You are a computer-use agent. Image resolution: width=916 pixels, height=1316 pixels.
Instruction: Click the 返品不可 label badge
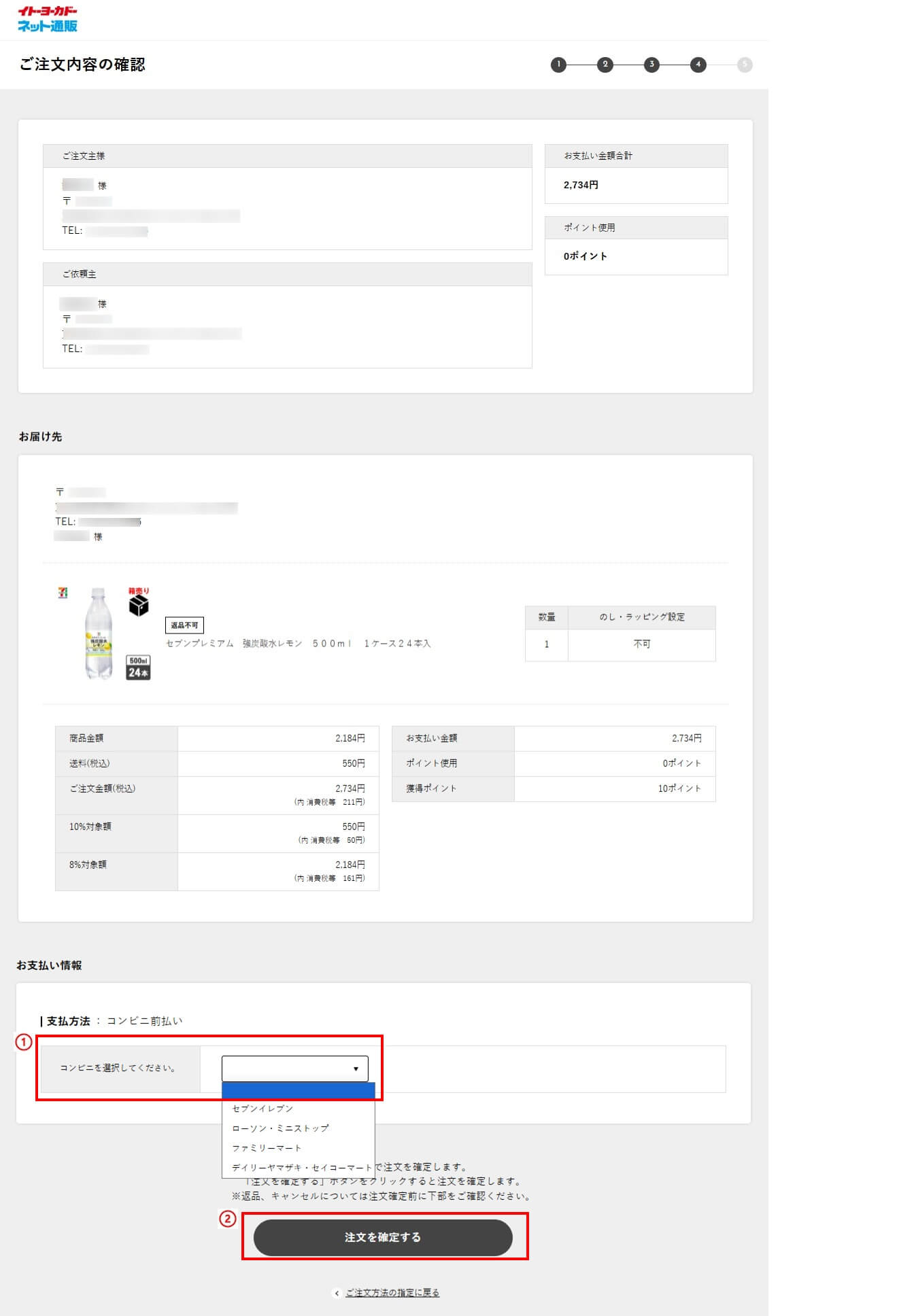coord(184,625)
